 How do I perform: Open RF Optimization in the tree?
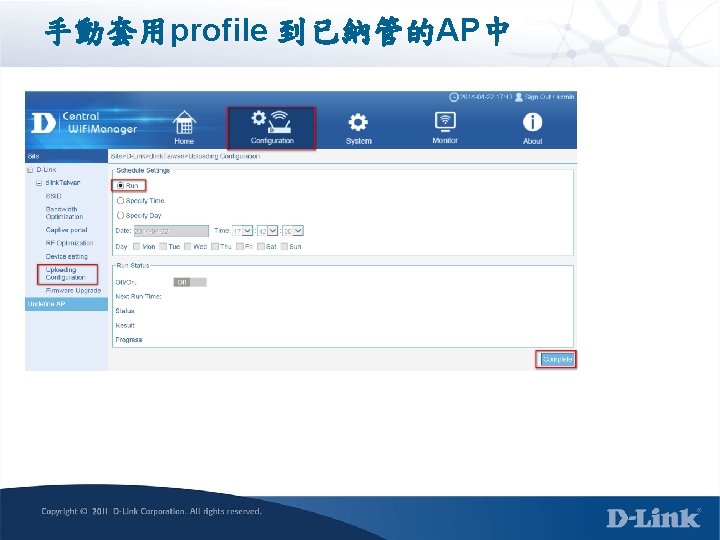(x=69, y=243)
